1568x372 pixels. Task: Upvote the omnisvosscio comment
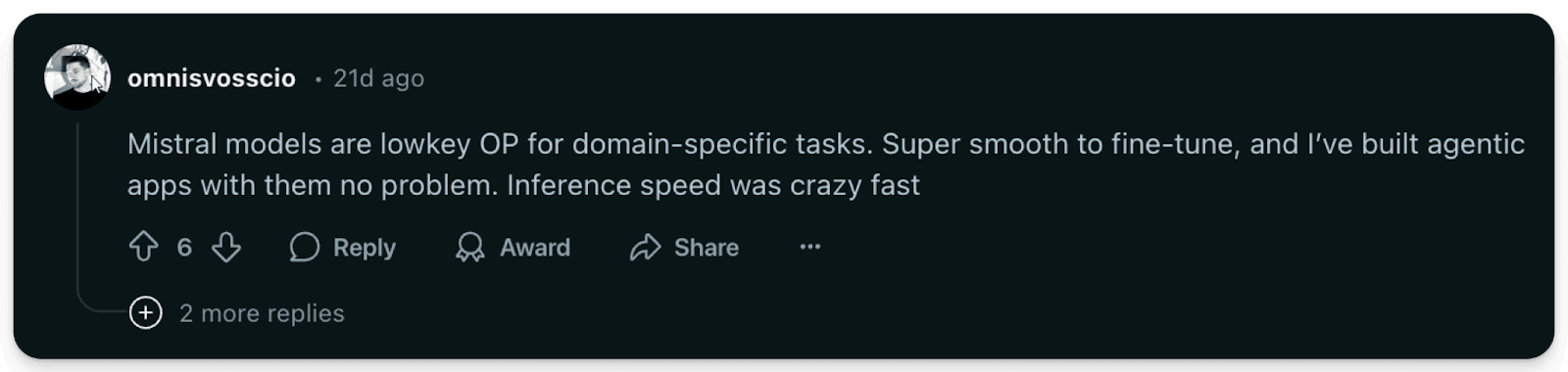[x=143, y=247]
